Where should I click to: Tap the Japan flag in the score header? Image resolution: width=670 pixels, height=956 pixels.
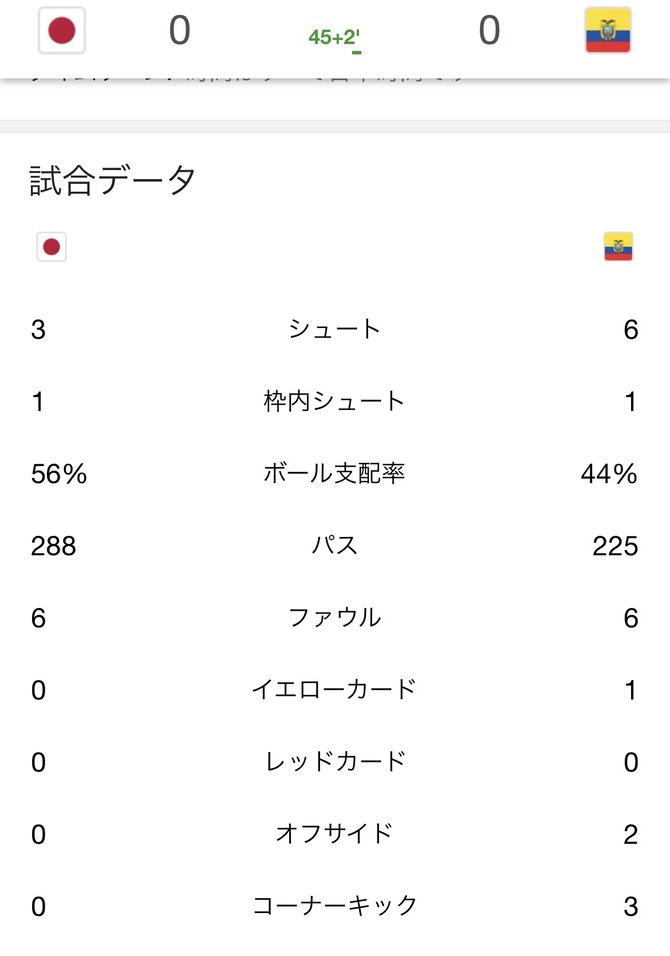(62, 30)
